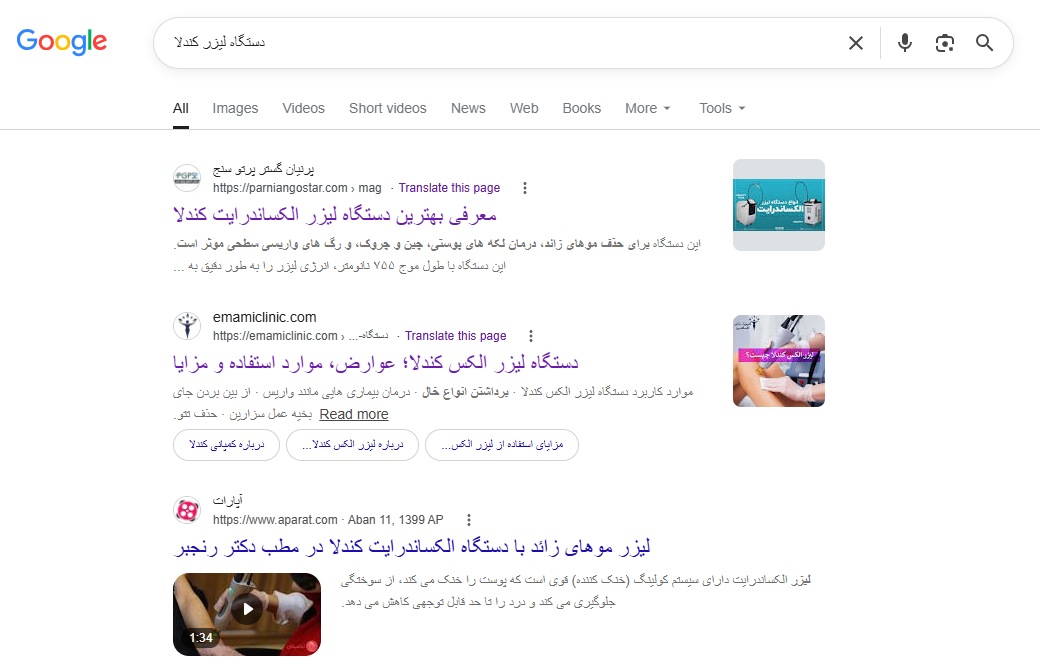
Task: Click the 'درباره کمپانی کندلا' sitelink chip
Action: 226,445
